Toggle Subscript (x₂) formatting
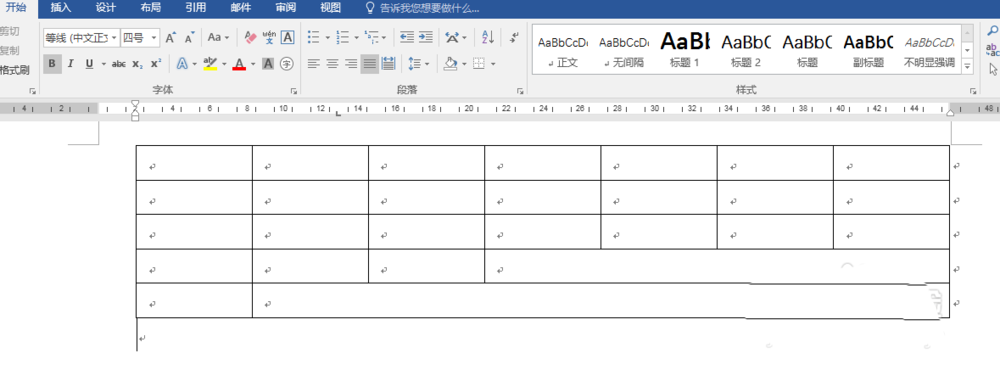This screenshot has width=1000, height=370. click(137, 64)
